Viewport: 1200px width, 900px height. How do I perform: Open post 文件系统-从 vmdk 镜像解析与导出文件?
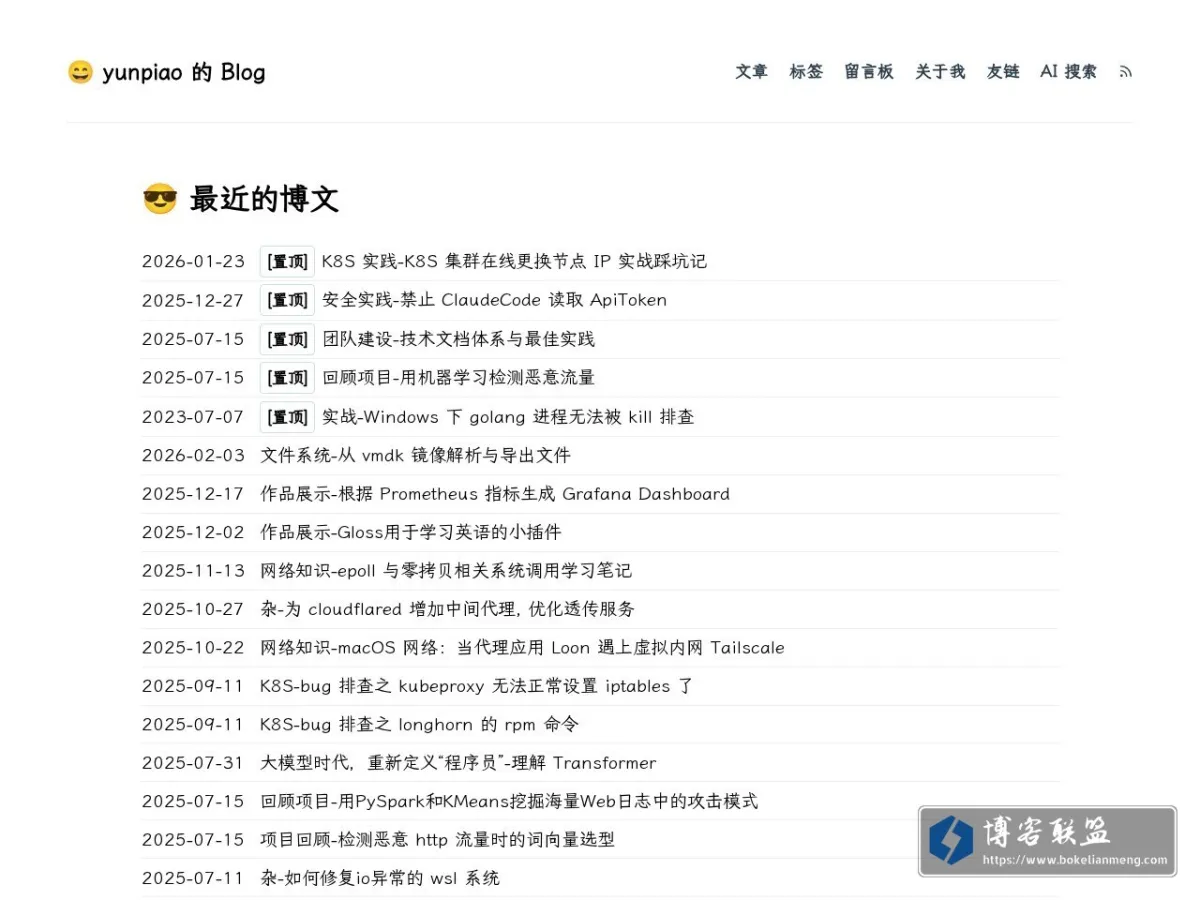click(x=415, y=455)
